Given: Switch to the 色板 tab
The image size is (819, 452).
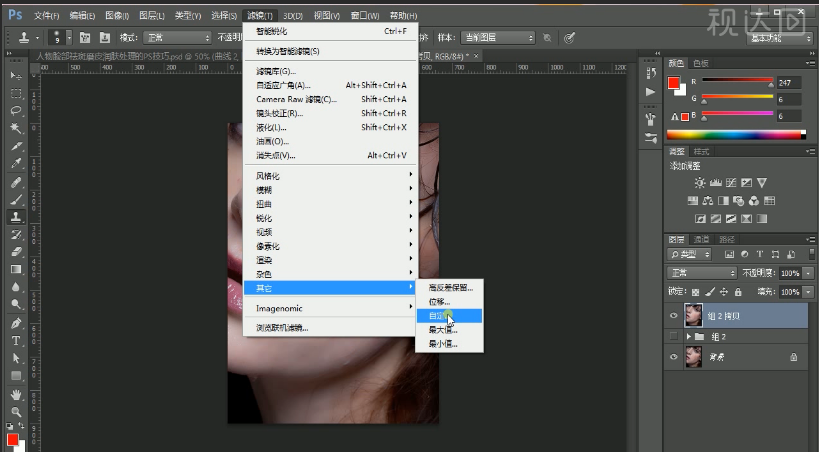Looking at the screenshot, I should [x=700, y=63].
